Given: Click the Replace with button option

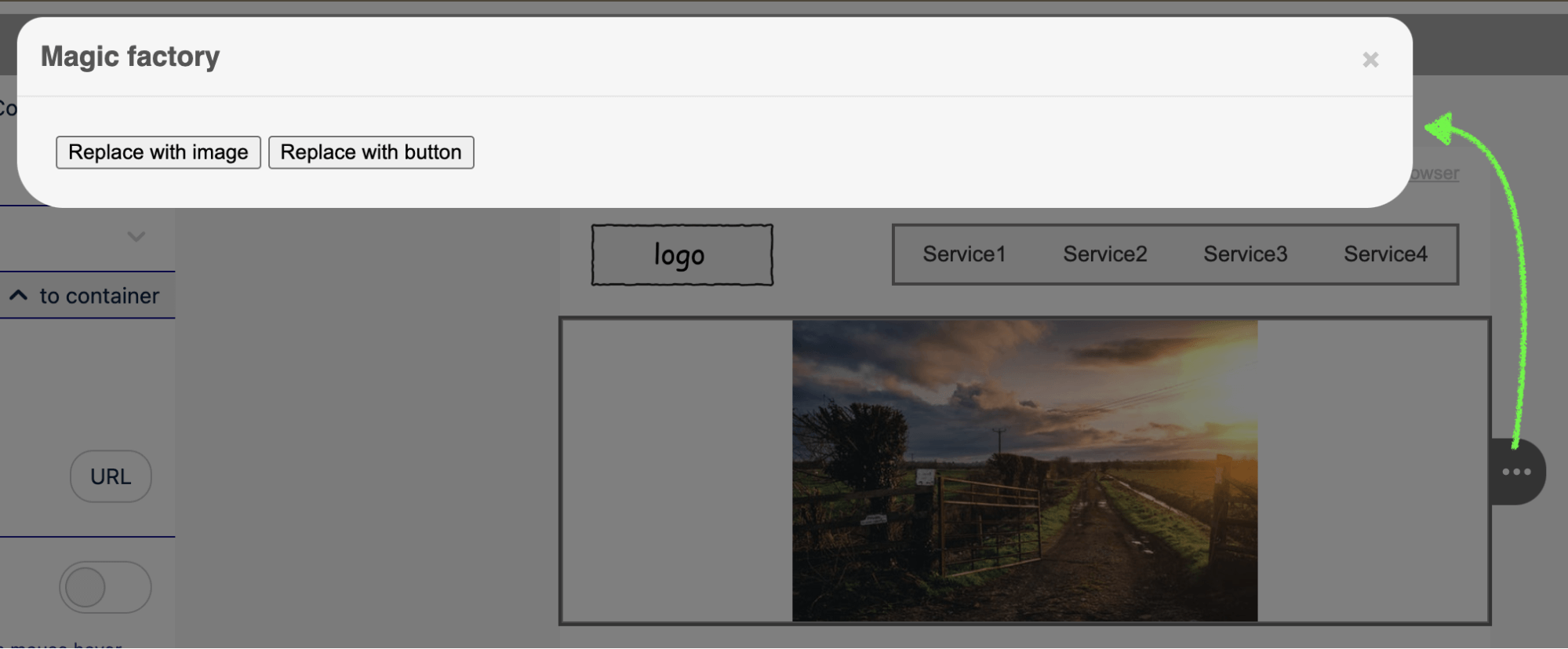Looking at the screenshot, I should click(371, 152).
